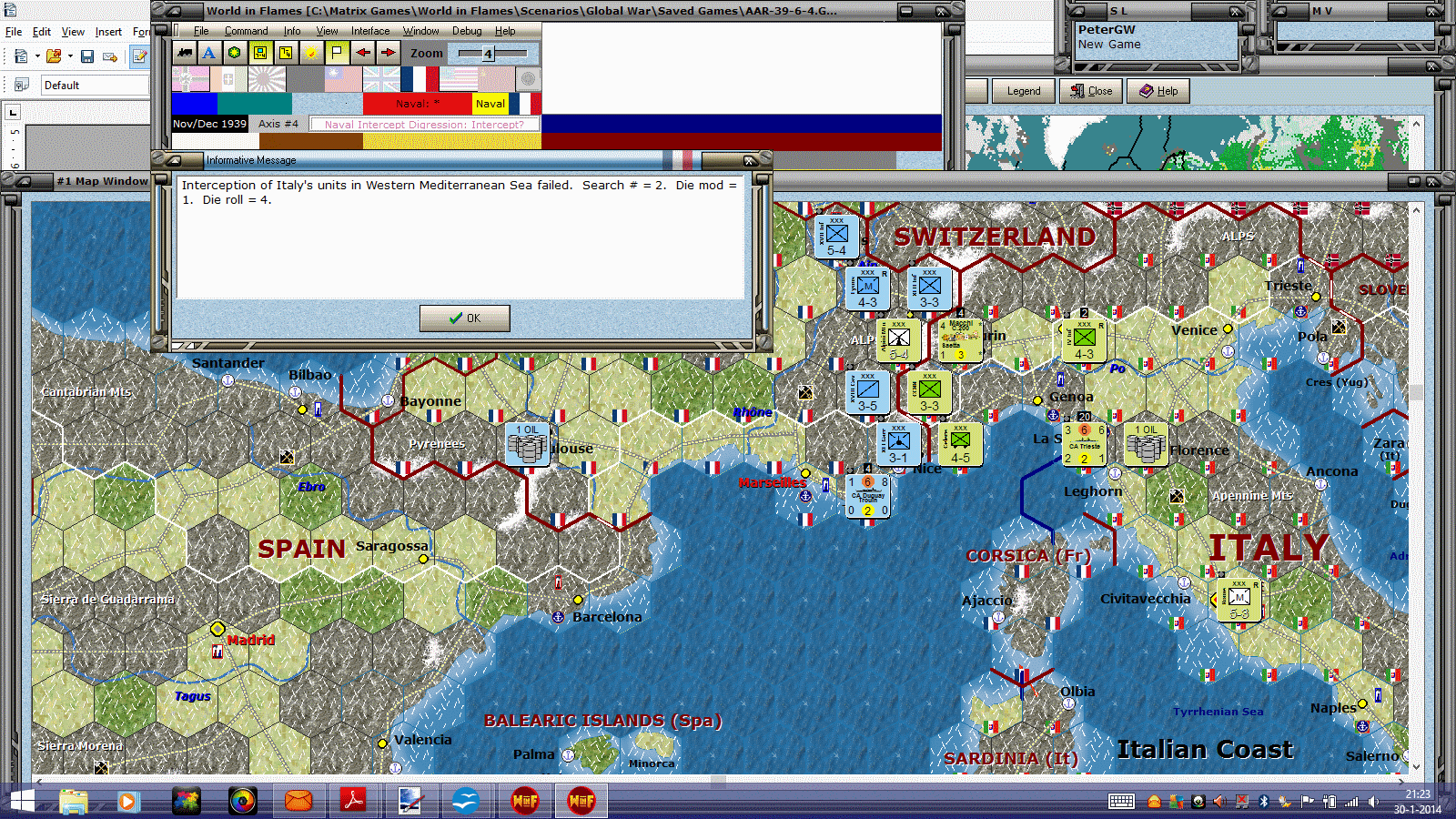
Task: Click the sun weather toolbar icon
Action: (311, 53)
